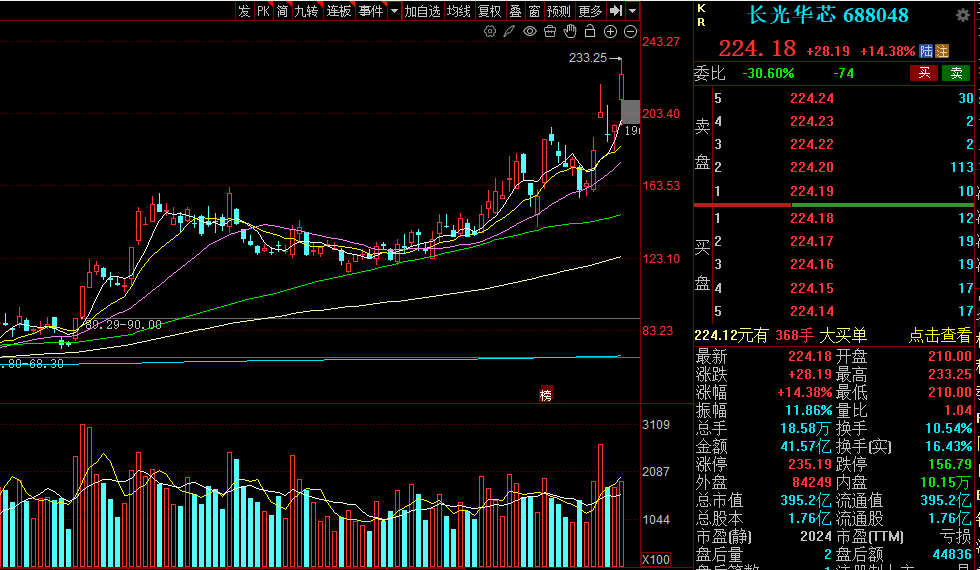This screenshot has height=570, width=980.
Task: Select the drawing pen tool icon
Action: point(509,32)
